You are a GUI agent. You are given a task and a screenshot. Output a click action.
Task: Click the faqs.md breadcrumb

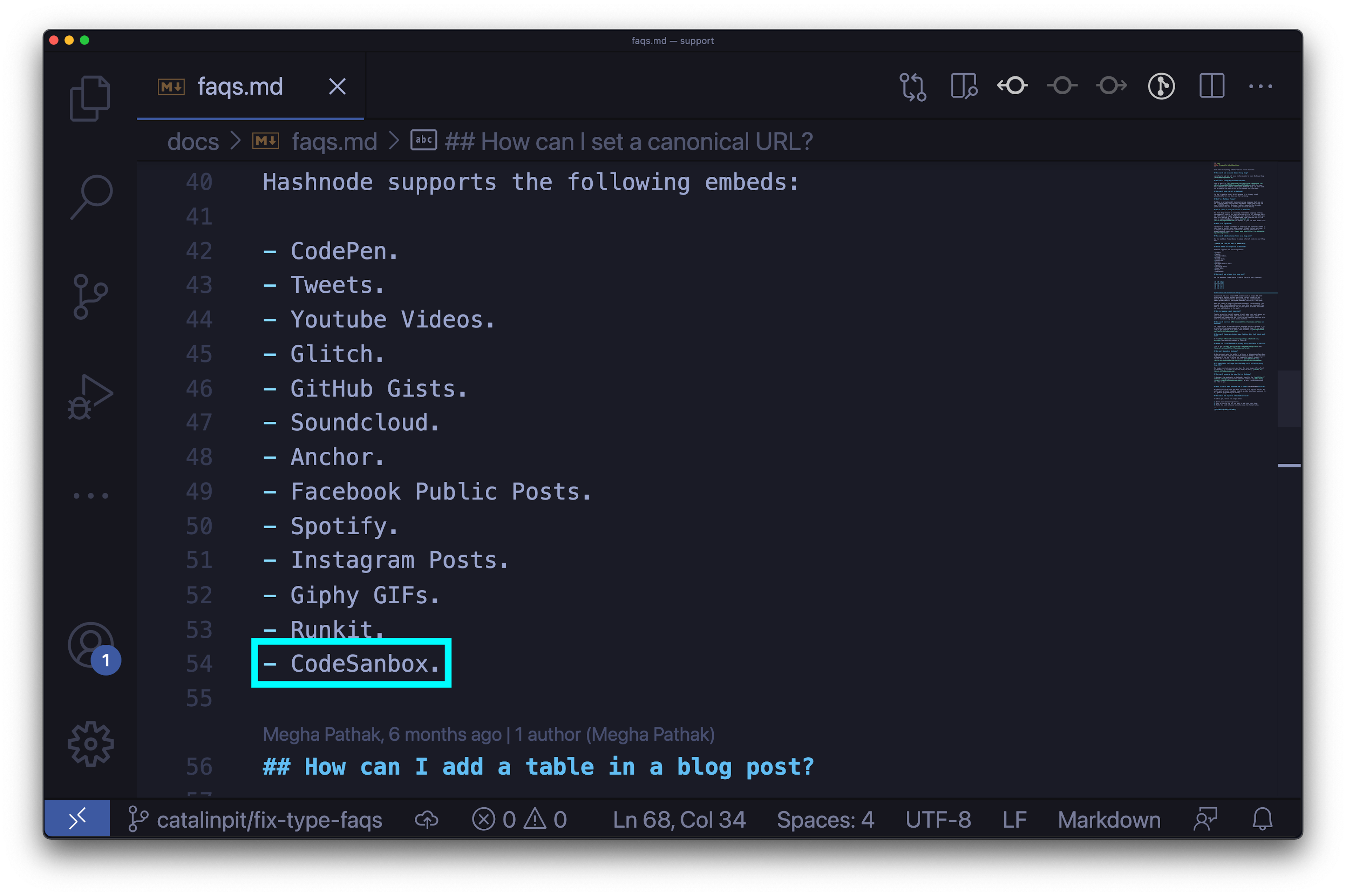[x=334, y=142]
